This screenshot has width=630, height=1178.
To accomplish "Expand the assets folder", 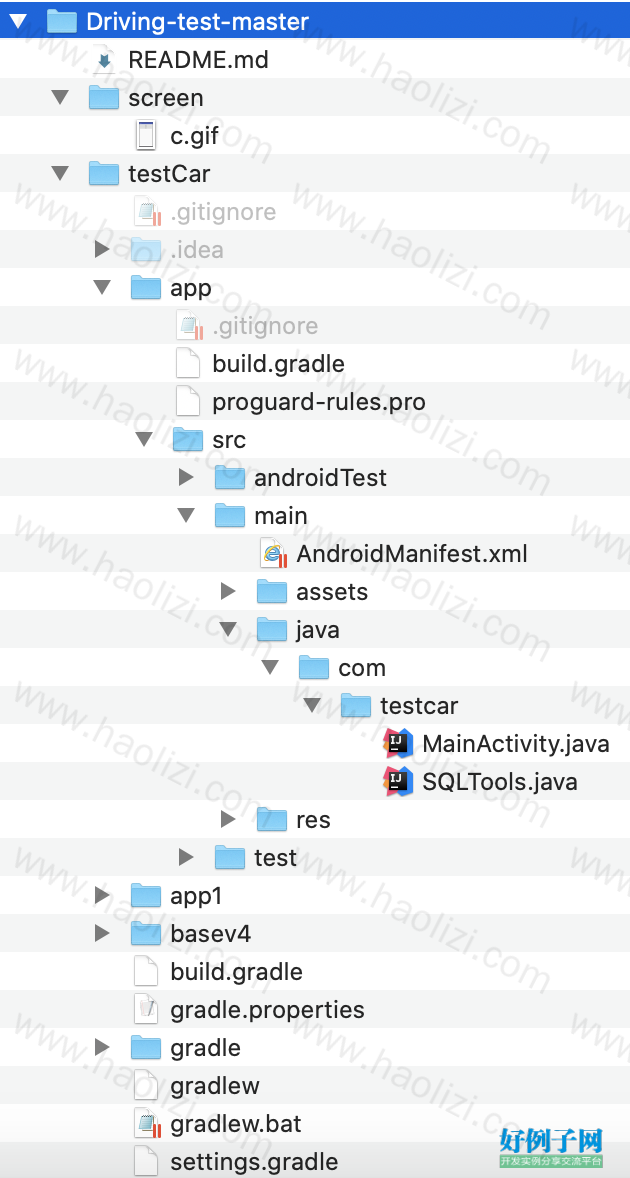I will (228, 591).
